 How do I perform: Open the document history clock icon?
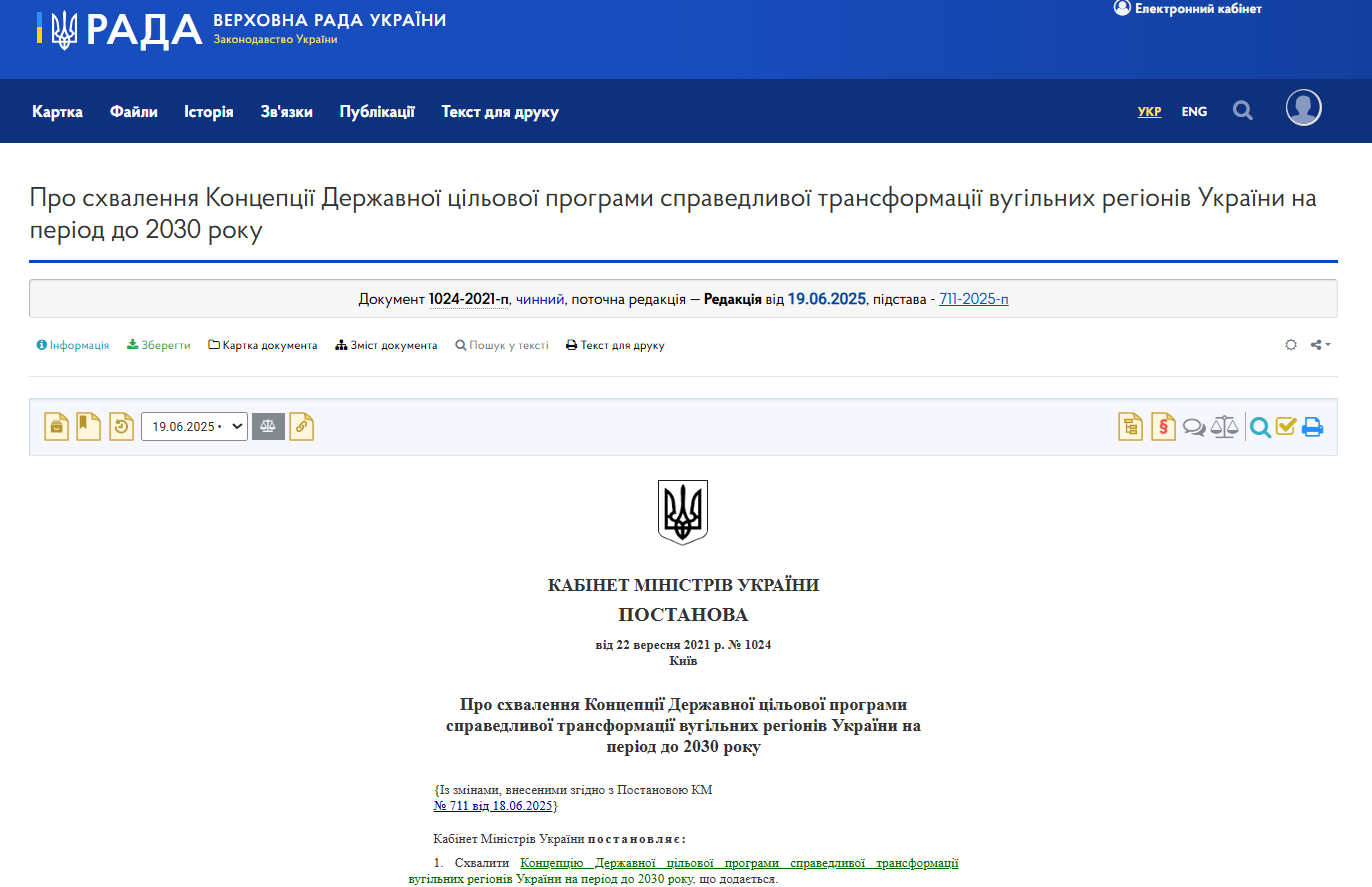click(121, 427)
